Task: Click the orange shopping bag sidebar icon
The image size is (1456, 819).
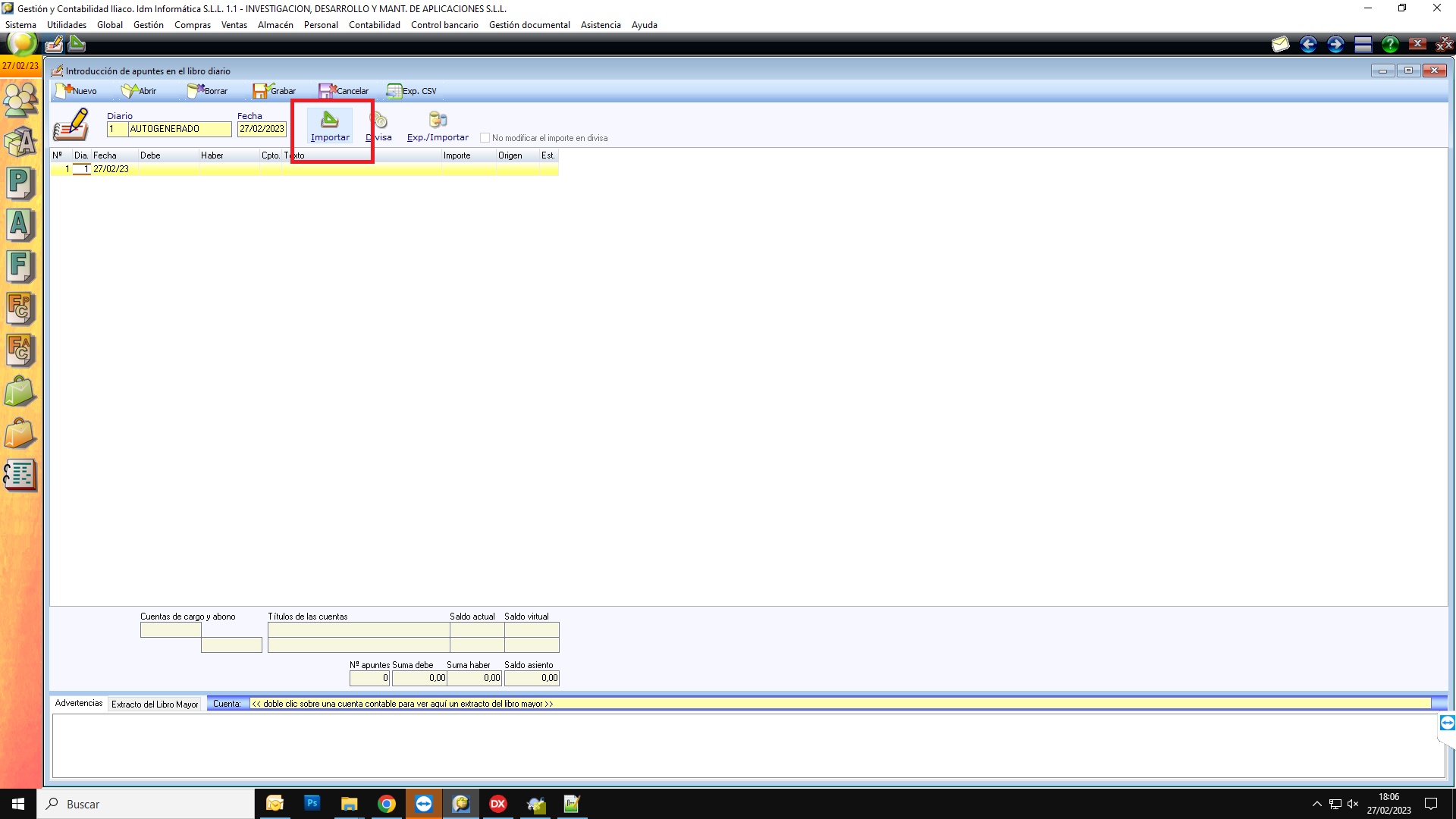Action: click(x=20, y=433)
